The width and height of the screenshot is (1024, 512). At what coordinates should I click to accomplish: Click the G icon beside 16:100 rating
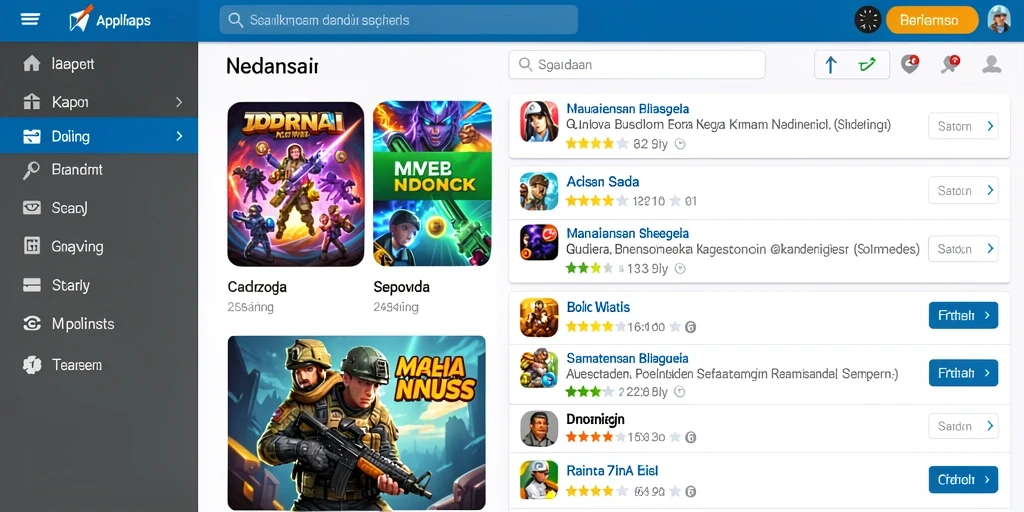(x=690, y=327)
